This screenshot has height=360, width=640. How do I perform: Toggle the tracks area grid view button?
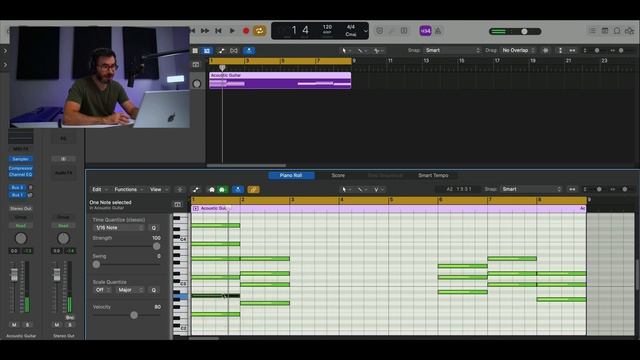[195, 51]
